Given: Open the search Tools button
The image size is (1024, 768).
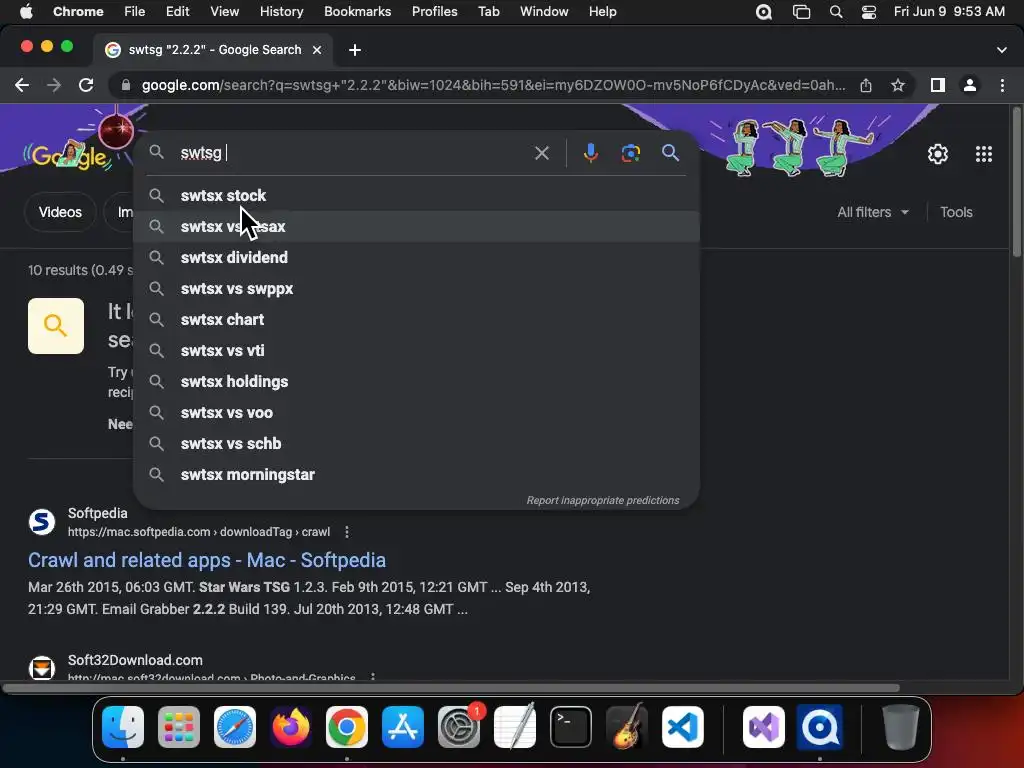Looking at the screenshot, I should 956,212.
